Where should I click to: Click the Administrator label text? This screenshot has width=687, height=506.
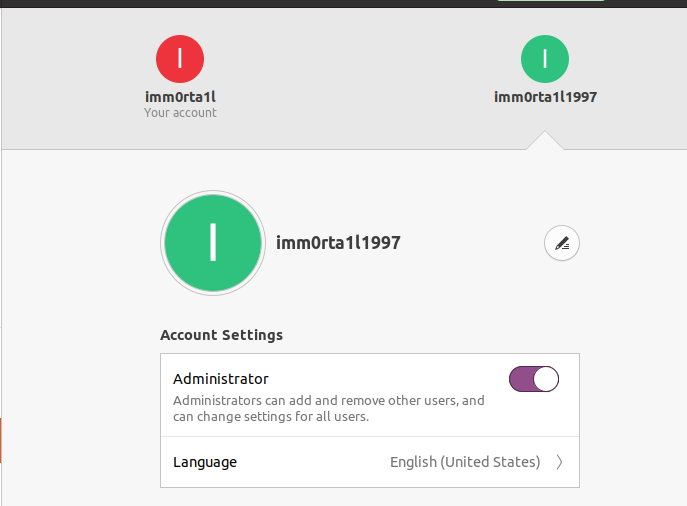[x=221, y=379]
